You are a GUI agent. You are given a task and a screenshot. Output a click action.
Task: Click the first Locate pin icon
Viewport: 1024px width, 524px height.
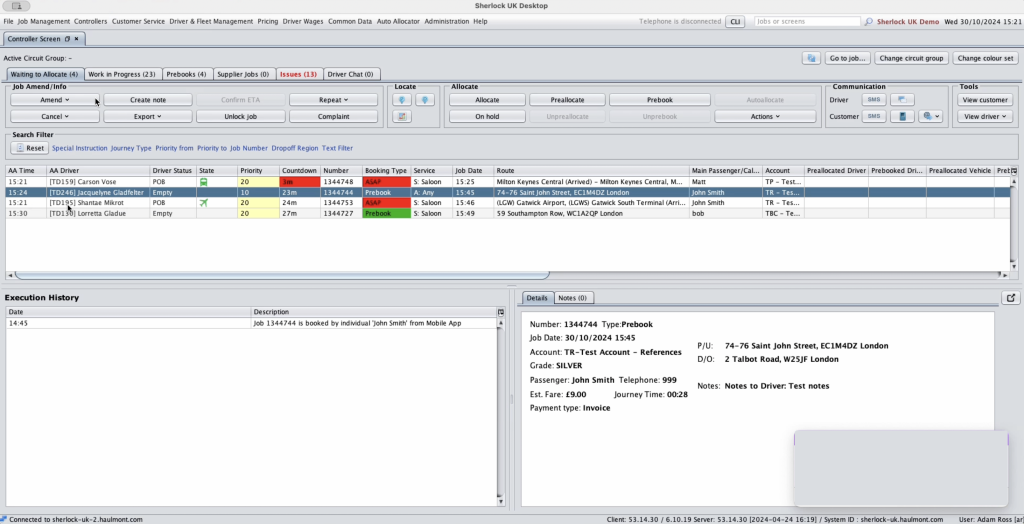(402, 100)
